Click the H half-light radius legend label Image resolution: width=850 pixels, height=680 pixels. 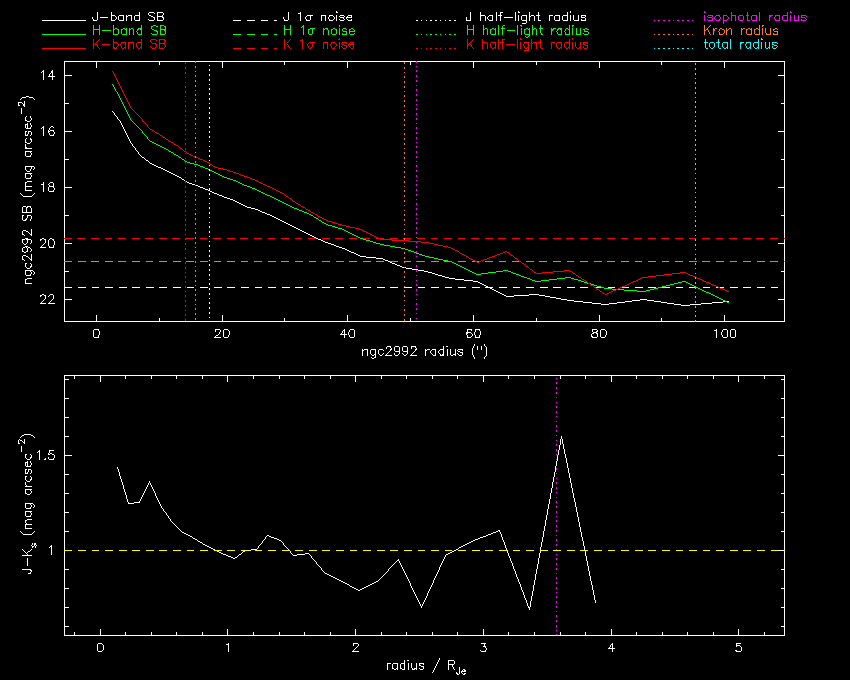click(526, 32)
